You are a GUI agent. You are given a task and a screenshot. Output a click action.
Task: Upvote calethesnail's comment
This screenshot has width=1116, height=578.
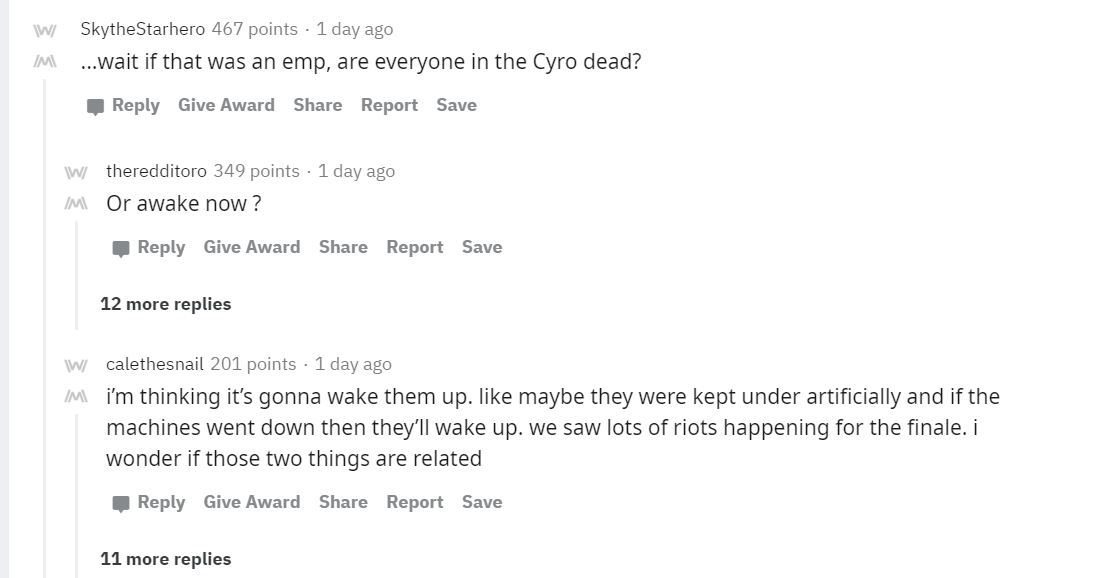point(75,365)
